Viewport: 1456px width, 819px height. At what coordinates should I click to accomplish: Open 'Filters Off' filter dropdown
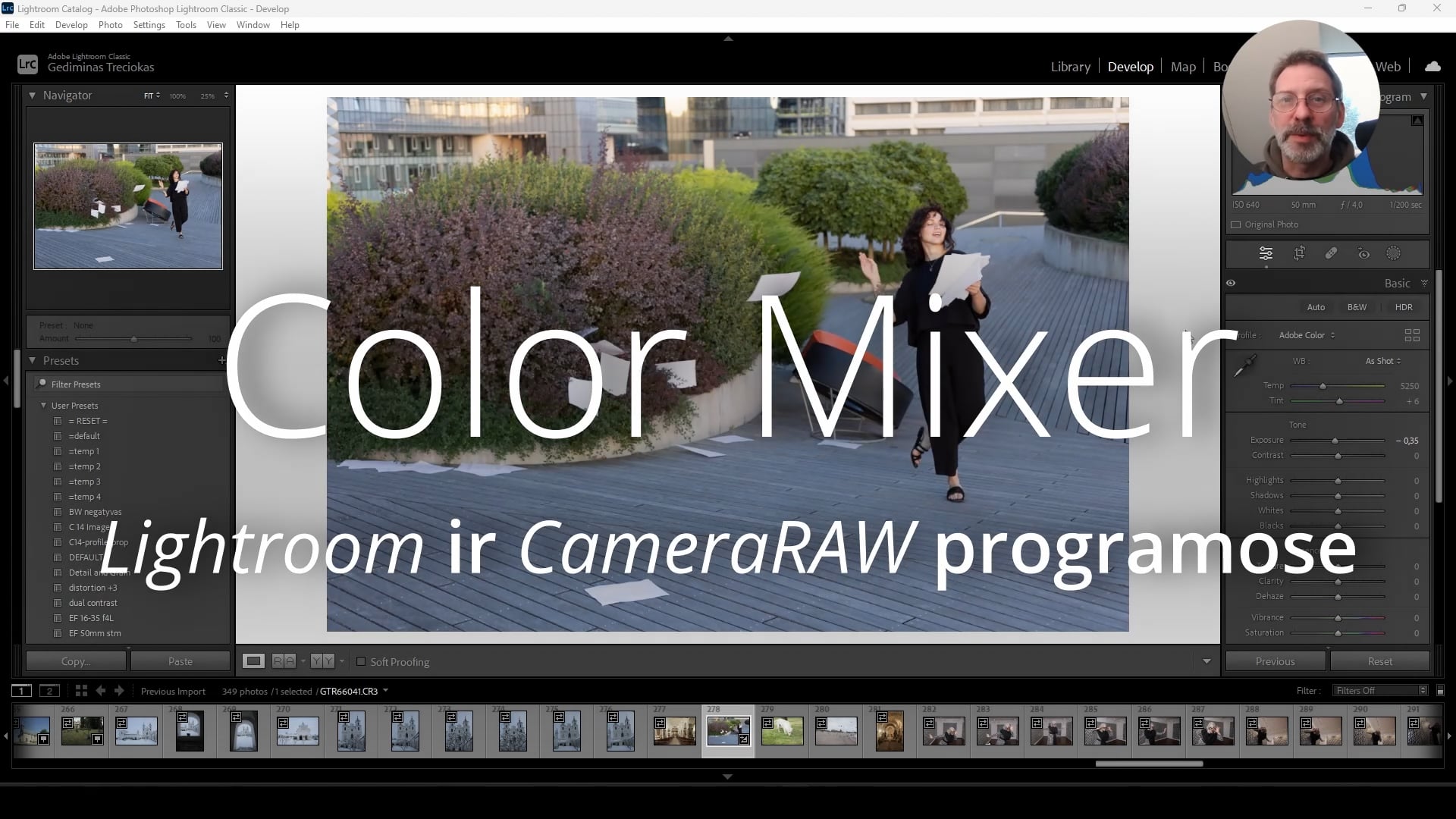pyautogui.click(x=1381, y=691)
